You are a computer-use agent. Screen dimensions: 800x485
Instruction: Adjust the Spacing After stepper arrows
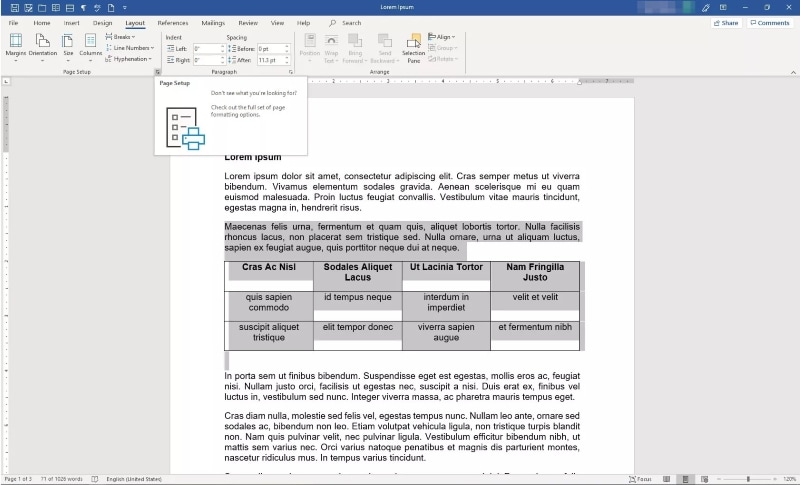coord(287,60)
